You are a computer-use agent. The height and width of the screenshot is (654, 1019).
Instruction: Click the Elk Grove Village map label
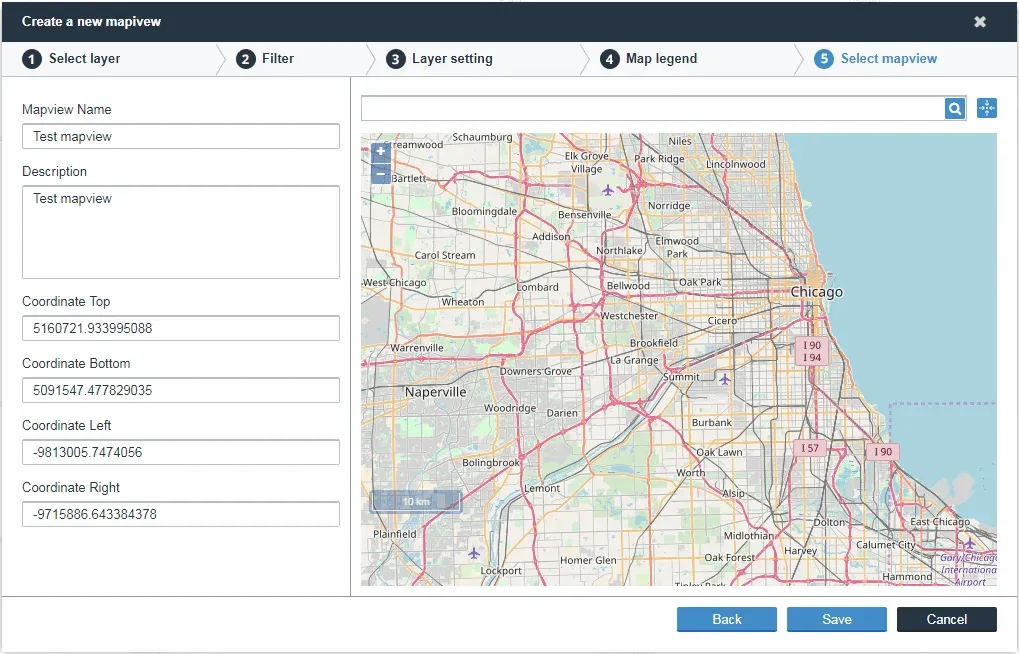[586, 163]
